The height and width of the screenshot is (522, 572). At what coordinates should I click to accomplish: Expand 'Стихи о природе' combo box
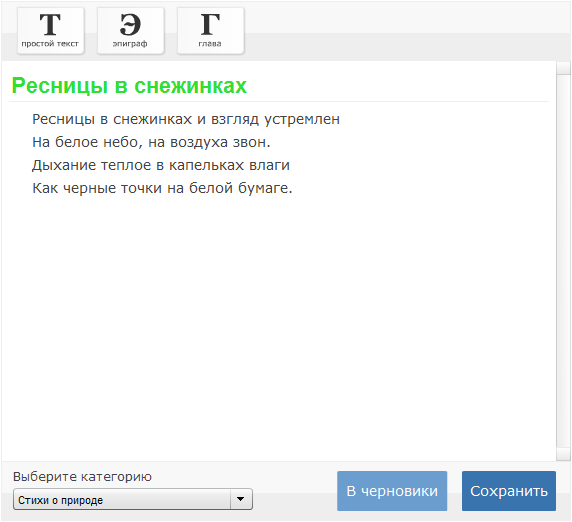[133, 499]
